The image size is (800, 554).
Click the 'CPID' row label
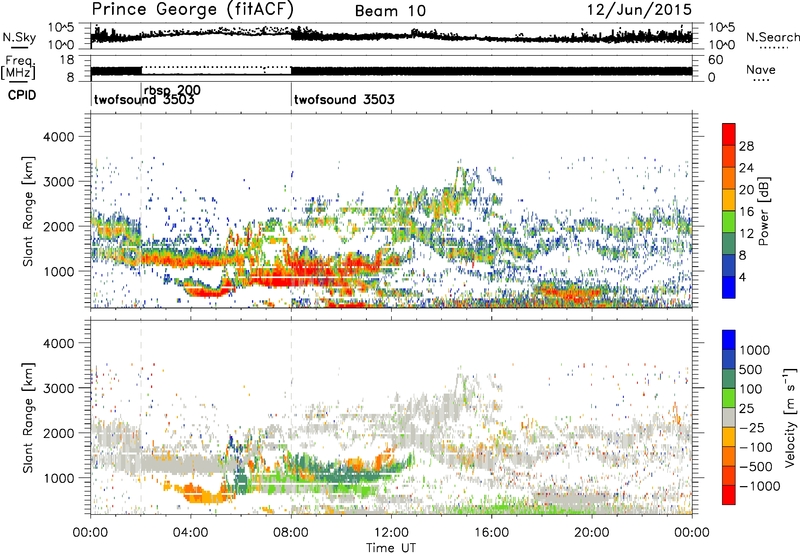coord(22,95)
